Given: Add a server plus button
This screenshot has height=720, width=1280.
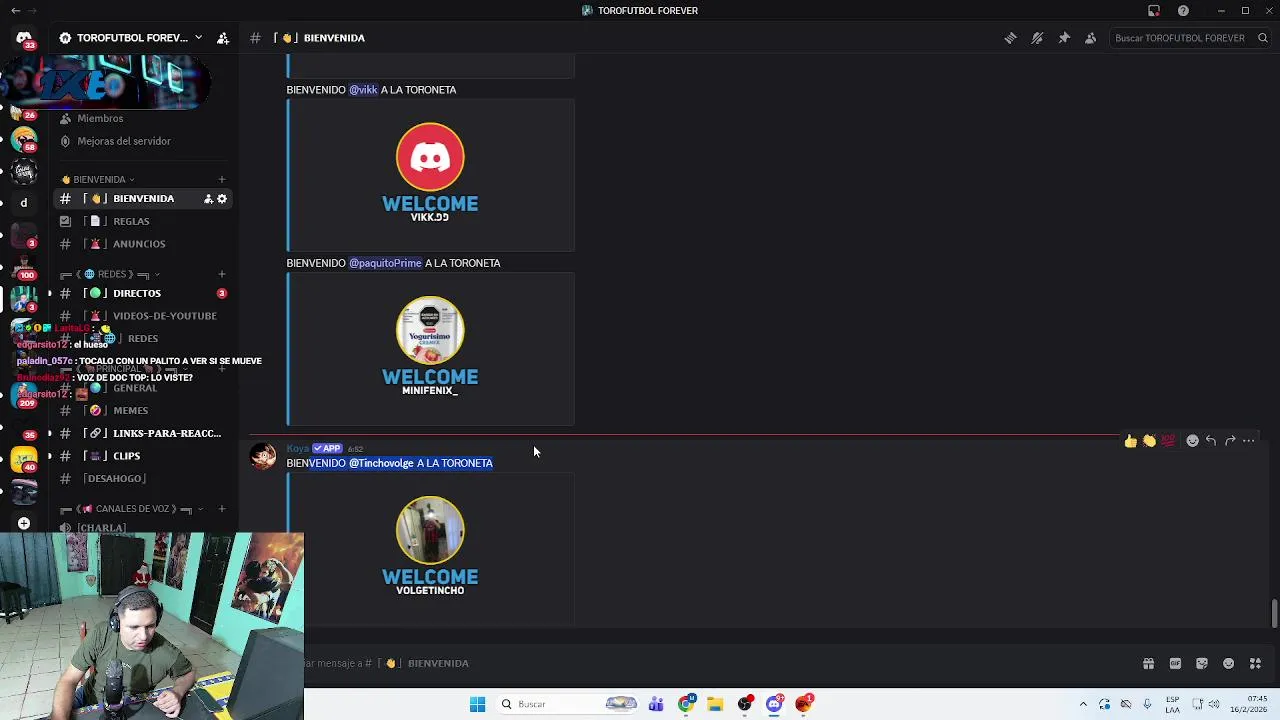Looking at the screenshot, I should (x=24, y=523).
